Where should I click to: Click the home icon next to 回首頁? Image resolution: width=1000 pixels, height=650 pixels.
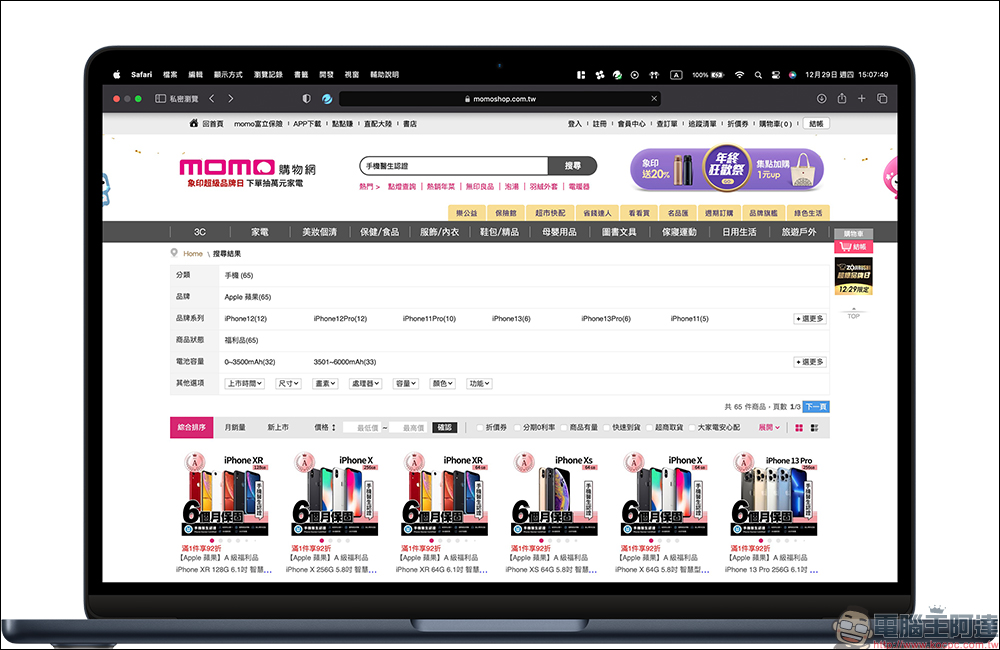coord(194,123)
